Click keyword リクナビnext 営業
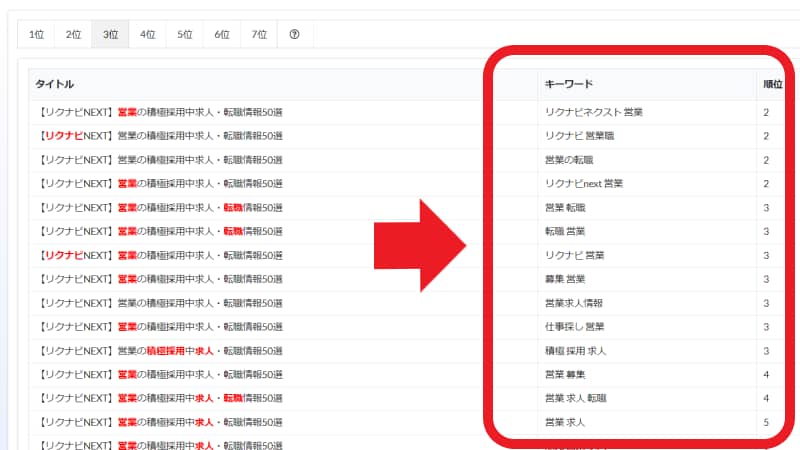The width and height of the screenshot is (800, 450). pyautogui.click(x=584, y=184)
